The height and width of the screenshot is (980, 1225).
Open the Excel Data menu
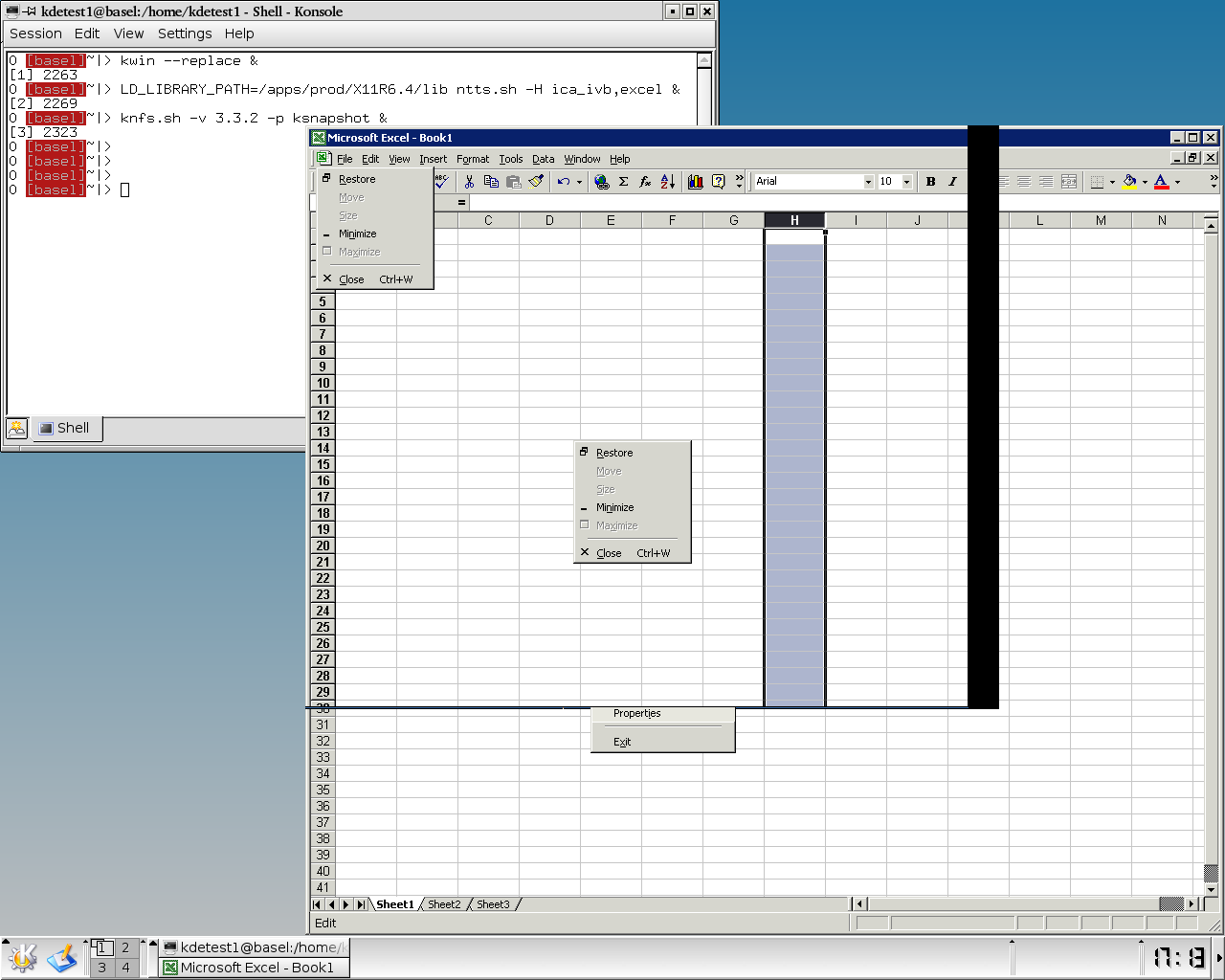(544, 159)
